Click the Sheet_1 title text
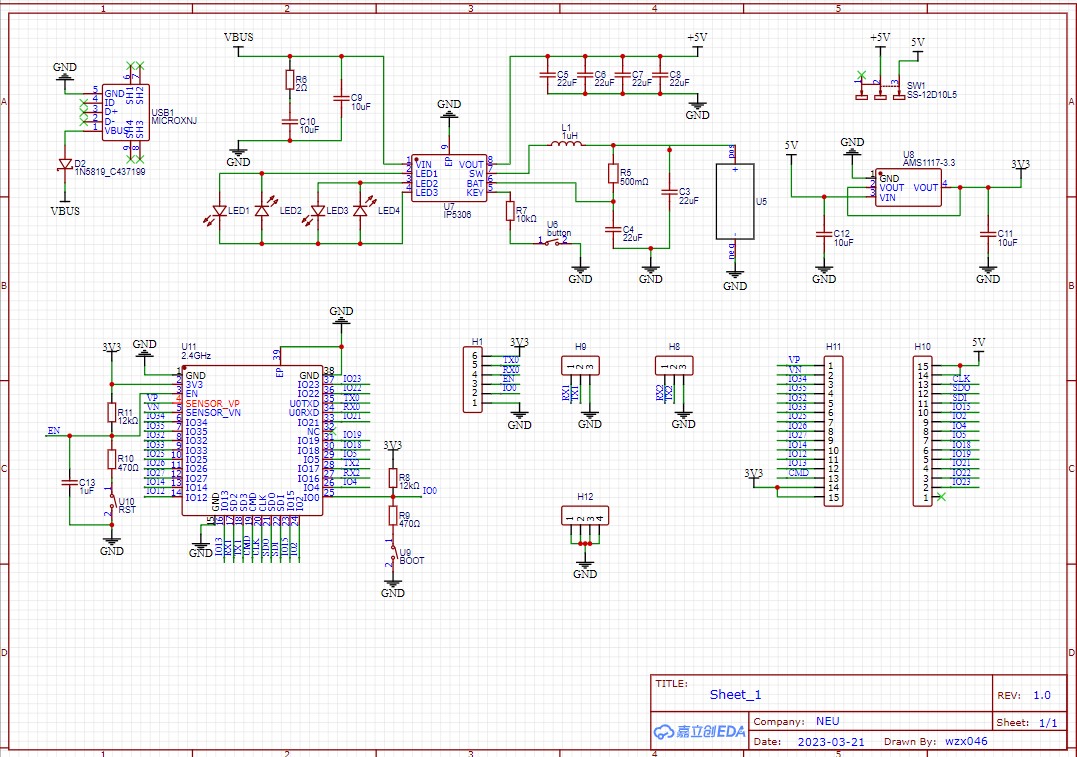 (736, 694)
